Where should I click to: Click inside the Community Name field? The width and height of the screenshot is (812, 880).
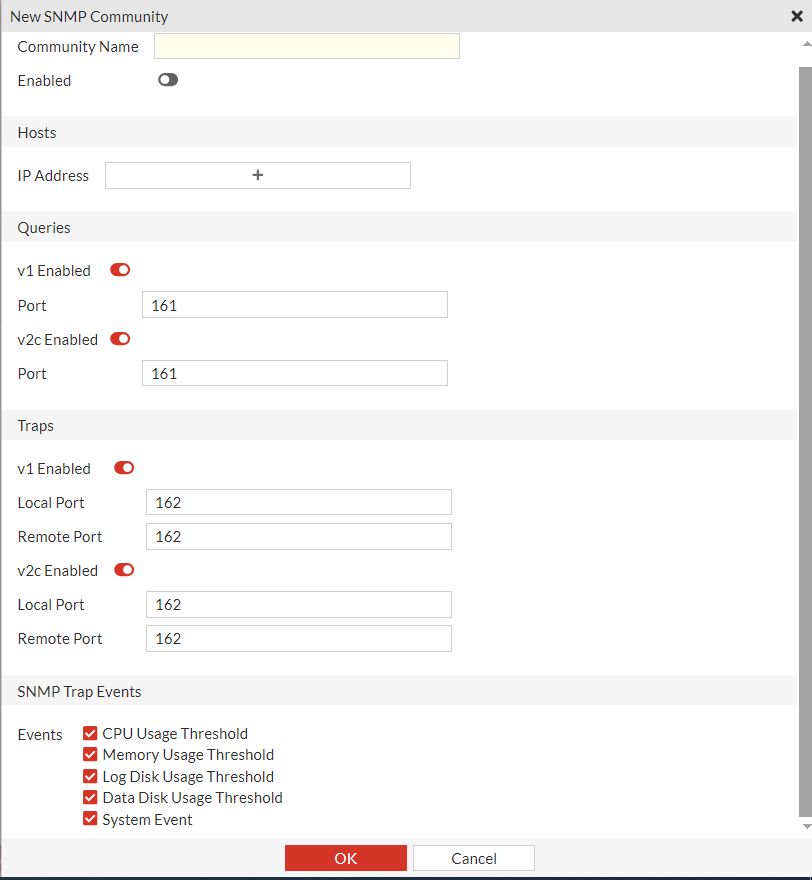point(306,46)
